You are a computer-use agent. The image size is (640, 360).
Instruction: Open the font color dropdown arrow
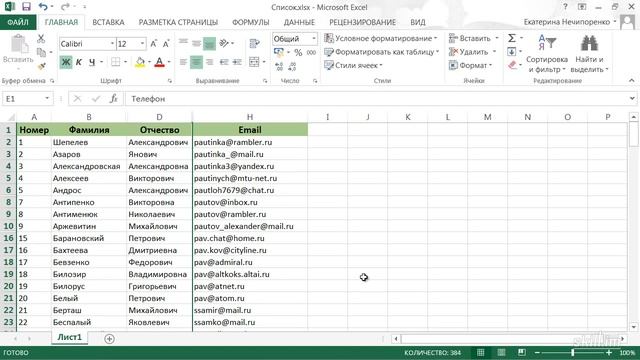[169, 62]
